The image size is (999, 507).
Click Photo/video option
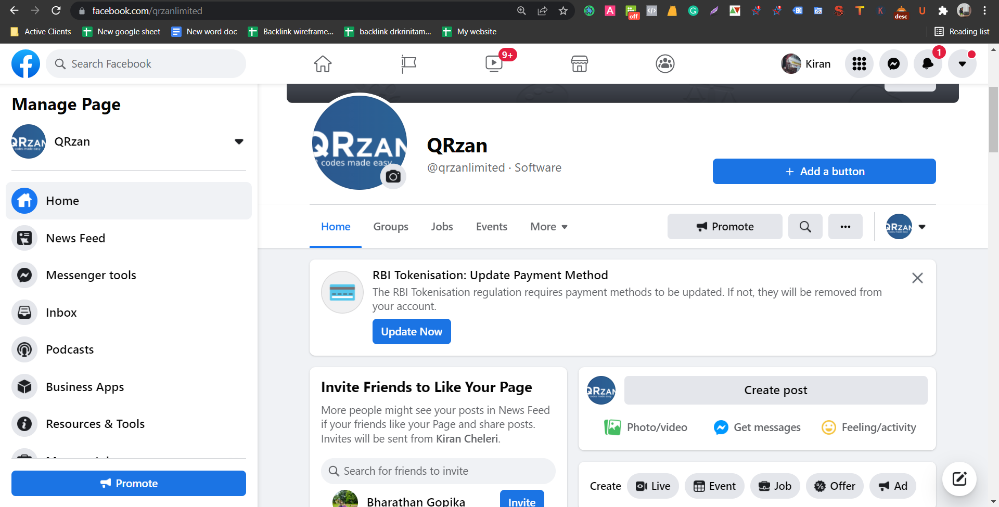pyautogui.click(x=645, y=427)
